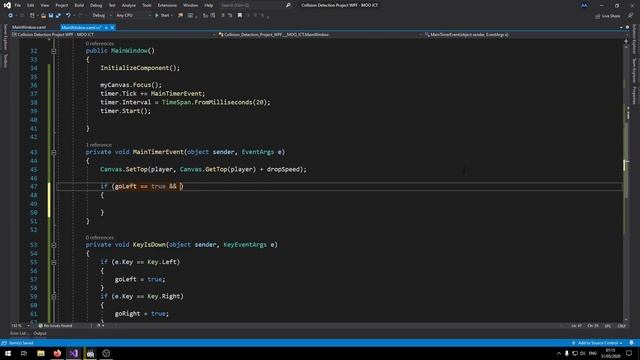Click the Open File toolbar icon
Image resolution: width=640 pixels, height=360 pixels.
(x=43, y=16)
